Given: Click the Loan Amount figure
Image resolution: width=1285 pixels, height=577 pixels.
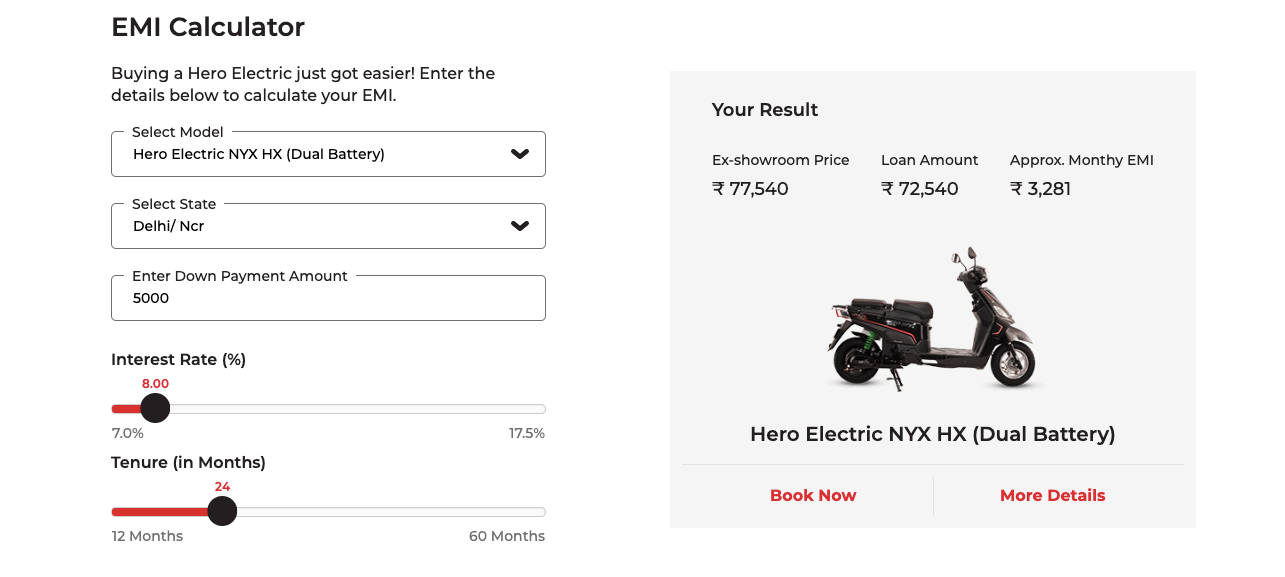Looking at the screenshot, I should [919, 188].
